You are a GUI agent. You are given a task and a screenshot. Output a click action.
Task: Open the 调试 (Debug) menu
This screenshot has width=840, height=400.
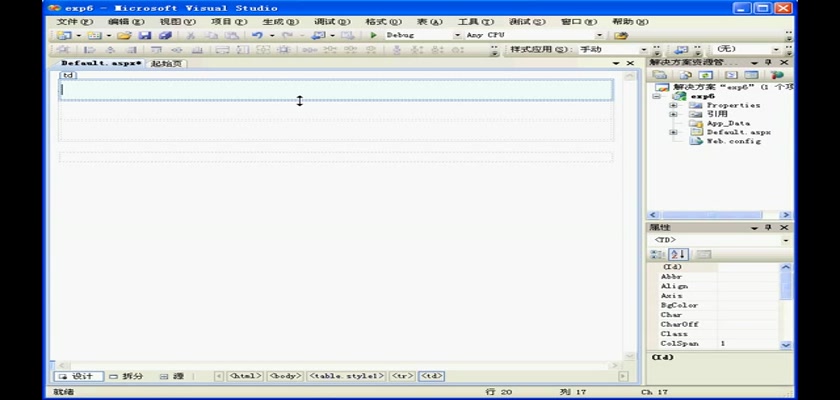[x=325, y=21]
